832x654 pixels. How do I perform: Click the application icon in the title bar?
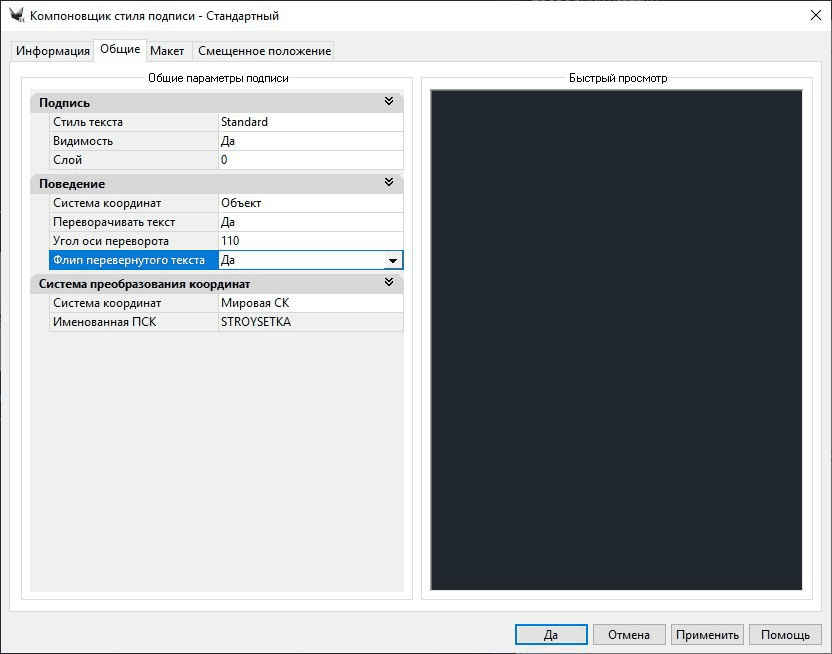(16, 15)
